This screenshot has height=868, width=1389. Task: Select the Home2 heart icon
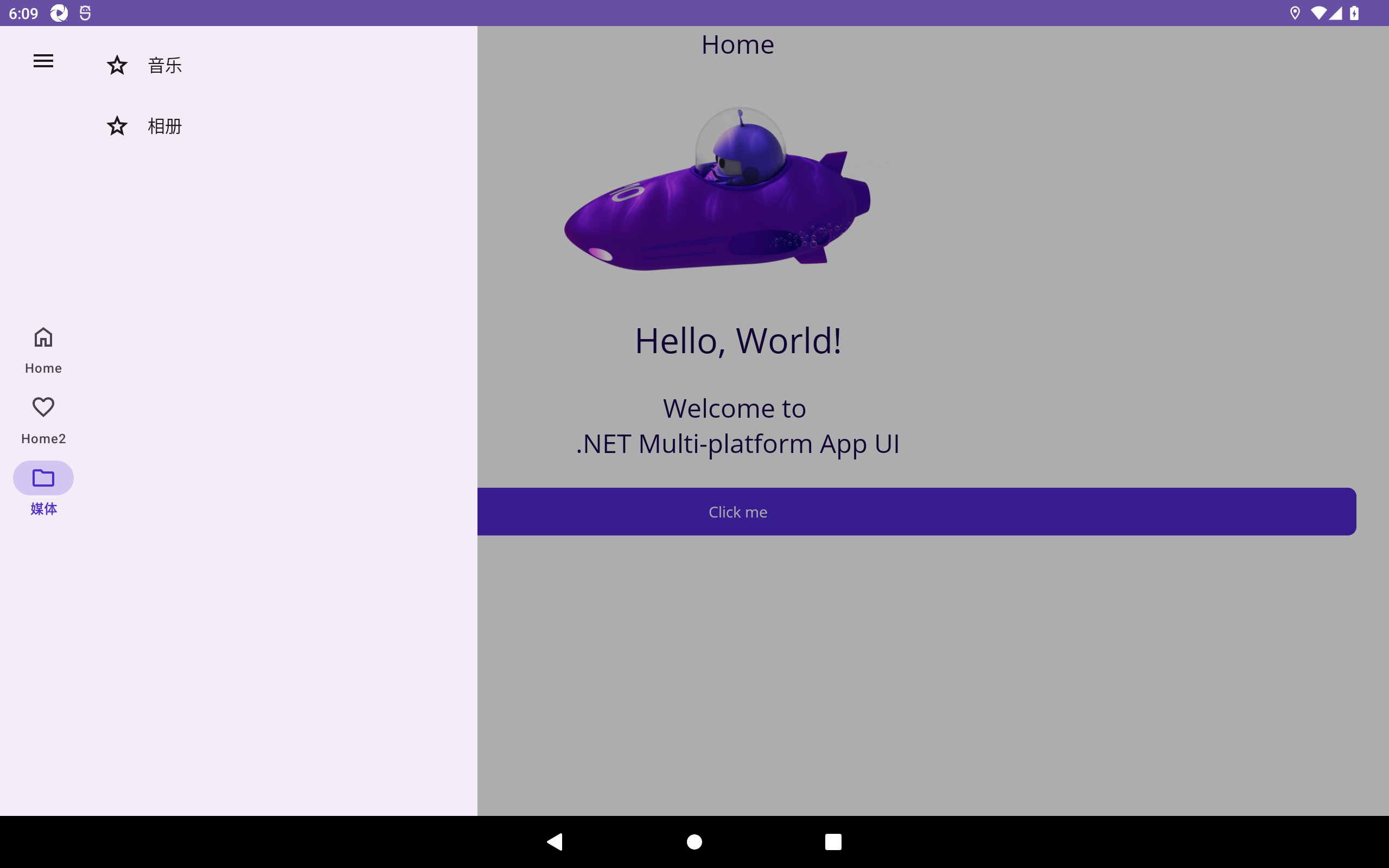[x=43, y=407]
